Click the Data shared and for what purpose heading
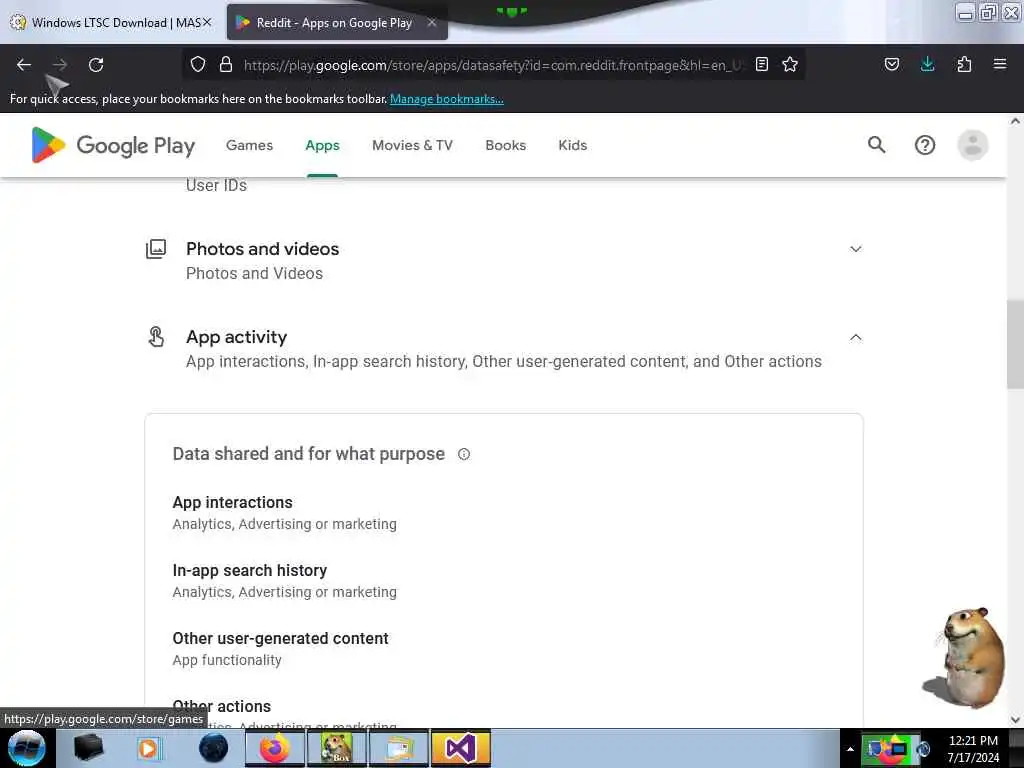The height and width of the screenshot is (768, 1024). [x=308, y=454]
